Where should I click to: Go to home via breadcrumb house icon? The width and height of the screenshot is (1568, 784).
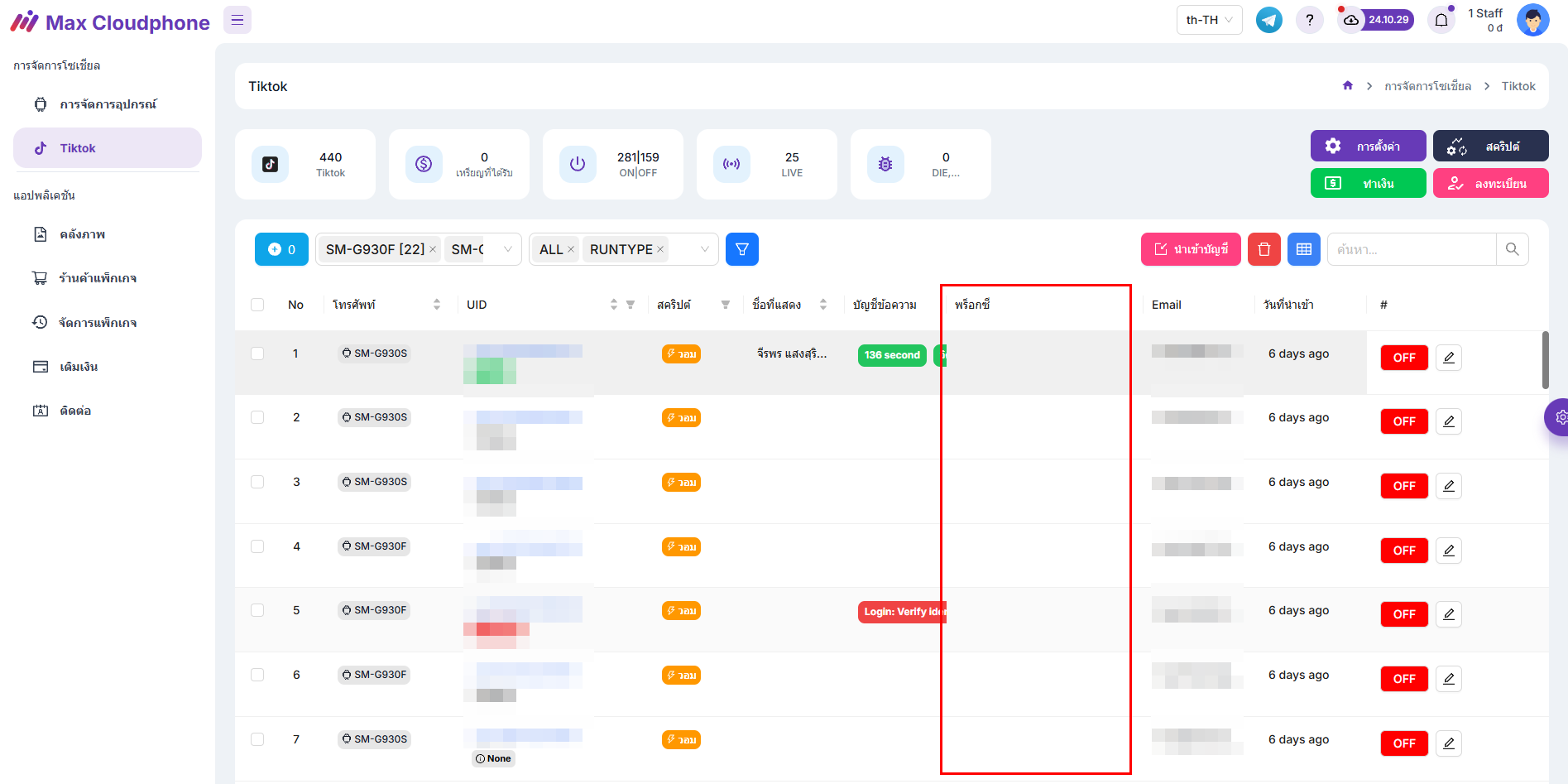pyautogui.click(x=1348, y=85)
